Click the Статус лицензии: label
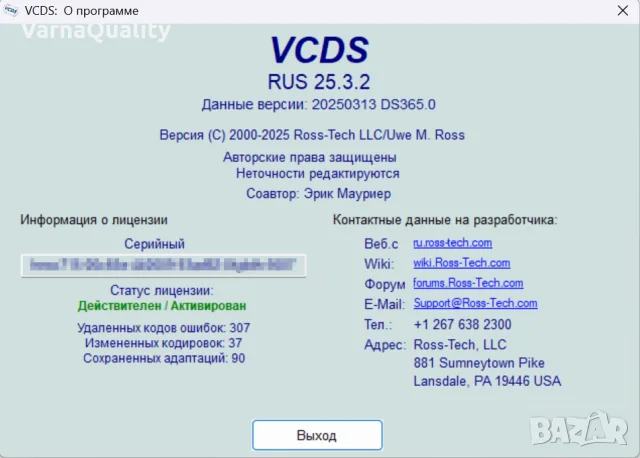This screenshot has width=640, height=458. point(162,291)
